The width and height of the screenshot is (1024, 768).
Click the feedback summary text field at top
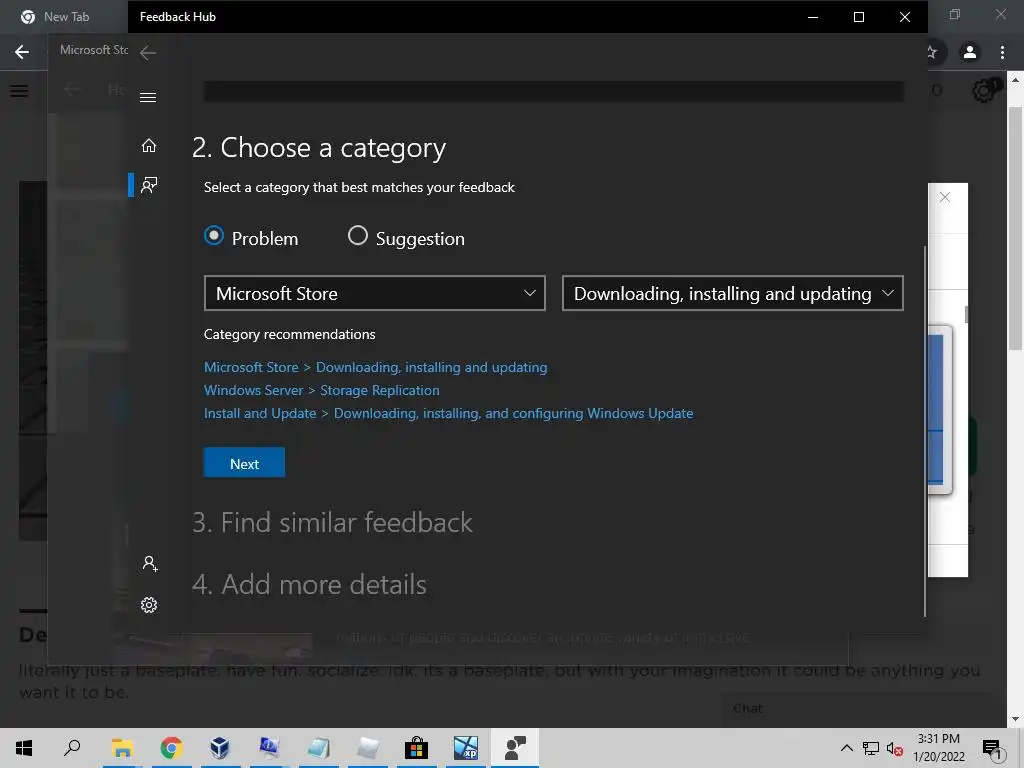point(554,91)
